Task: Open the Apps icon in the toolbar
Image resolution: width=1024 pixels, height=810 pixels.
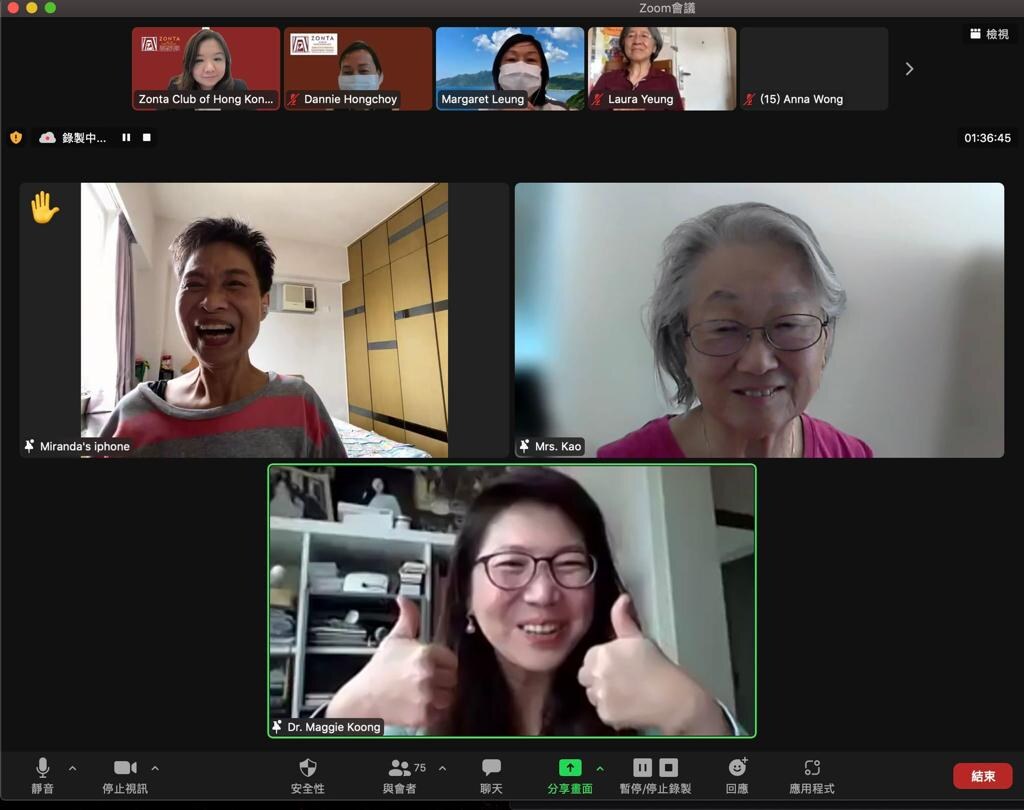Action: point(811,768)
